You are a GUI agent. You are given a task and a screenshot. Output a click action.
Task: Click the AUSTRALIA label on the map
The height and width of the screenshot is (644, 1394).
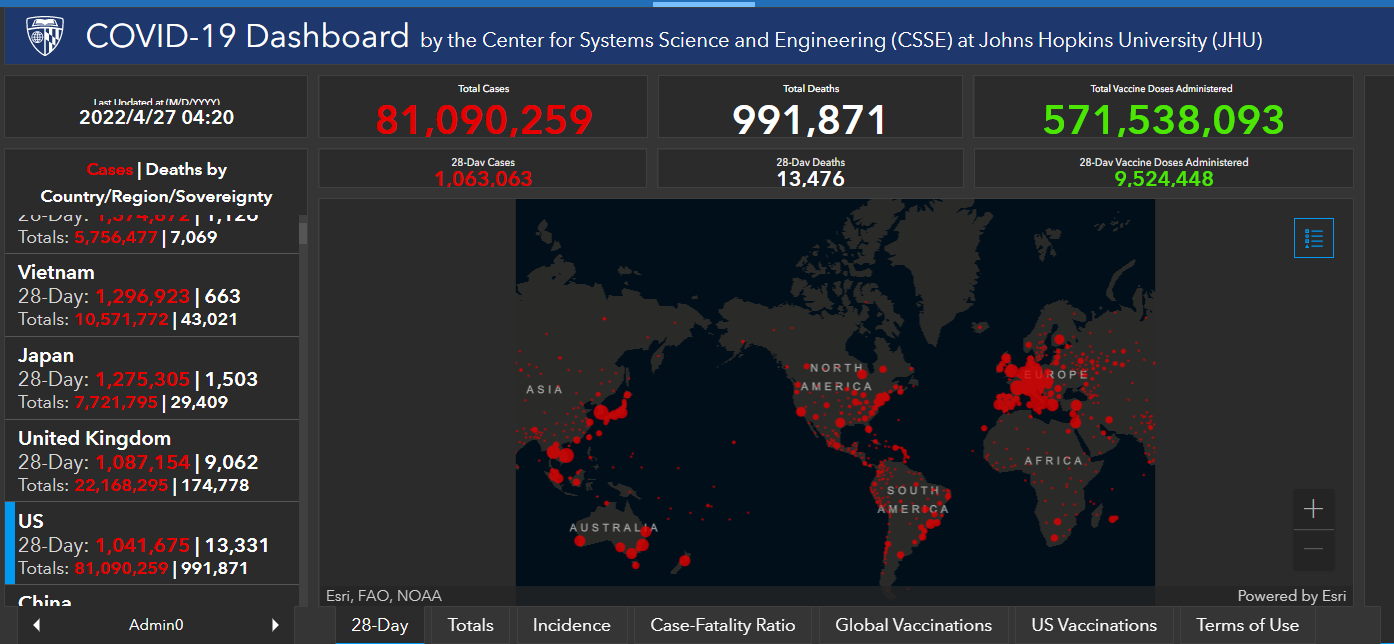pos(614,527)
